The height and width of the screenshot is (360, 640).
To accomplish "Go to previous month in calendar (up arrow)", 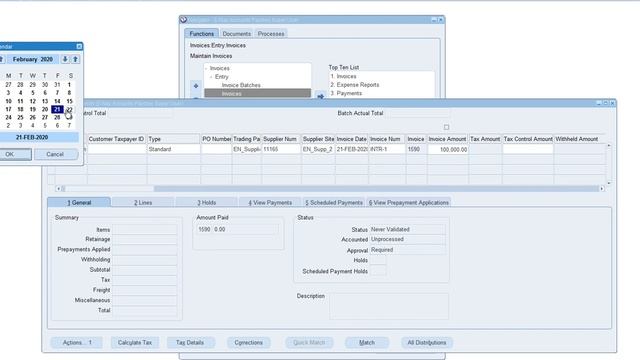I will [76, 60].
